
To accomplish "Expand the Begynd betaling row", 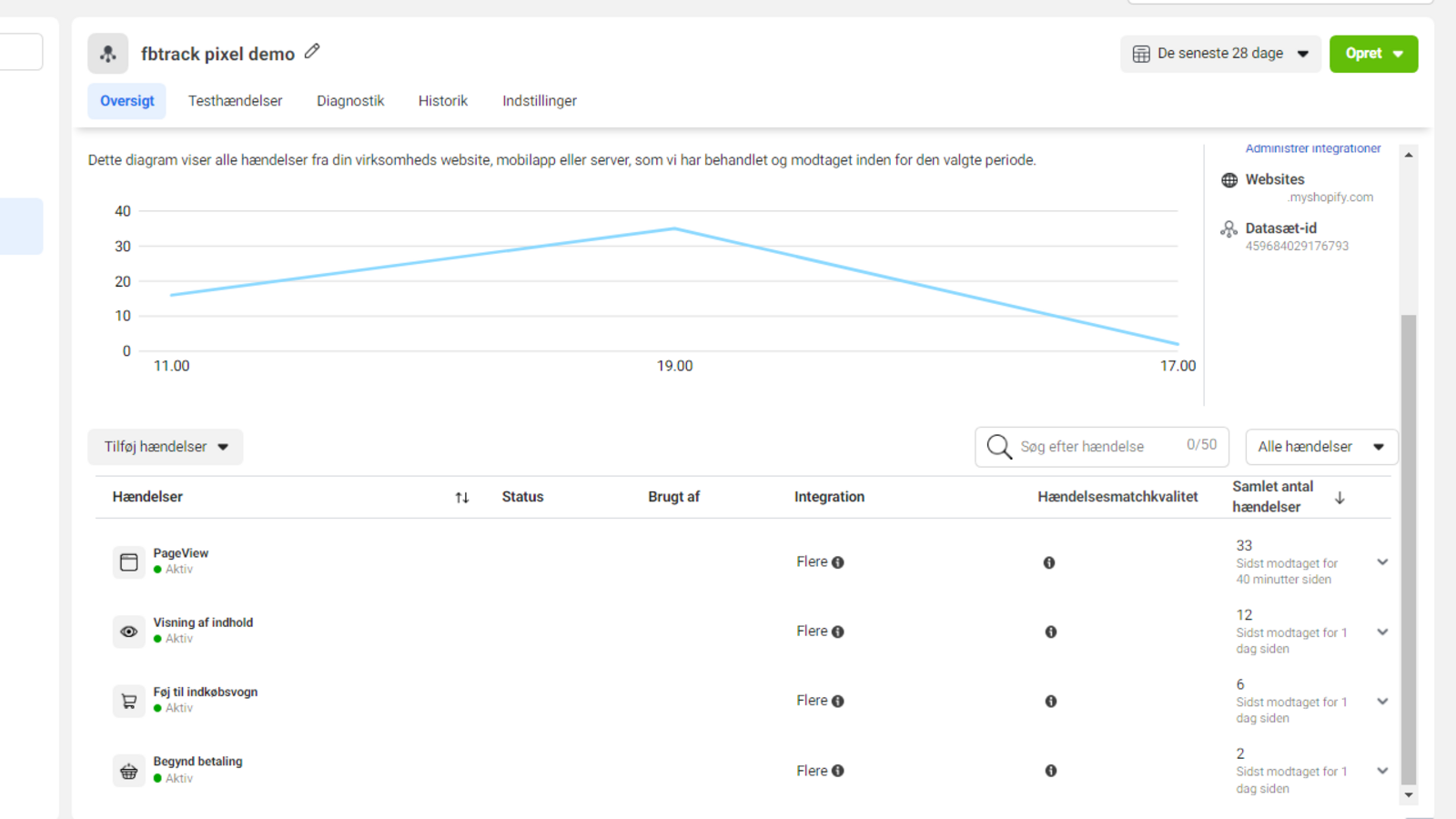I will 1382,771.
